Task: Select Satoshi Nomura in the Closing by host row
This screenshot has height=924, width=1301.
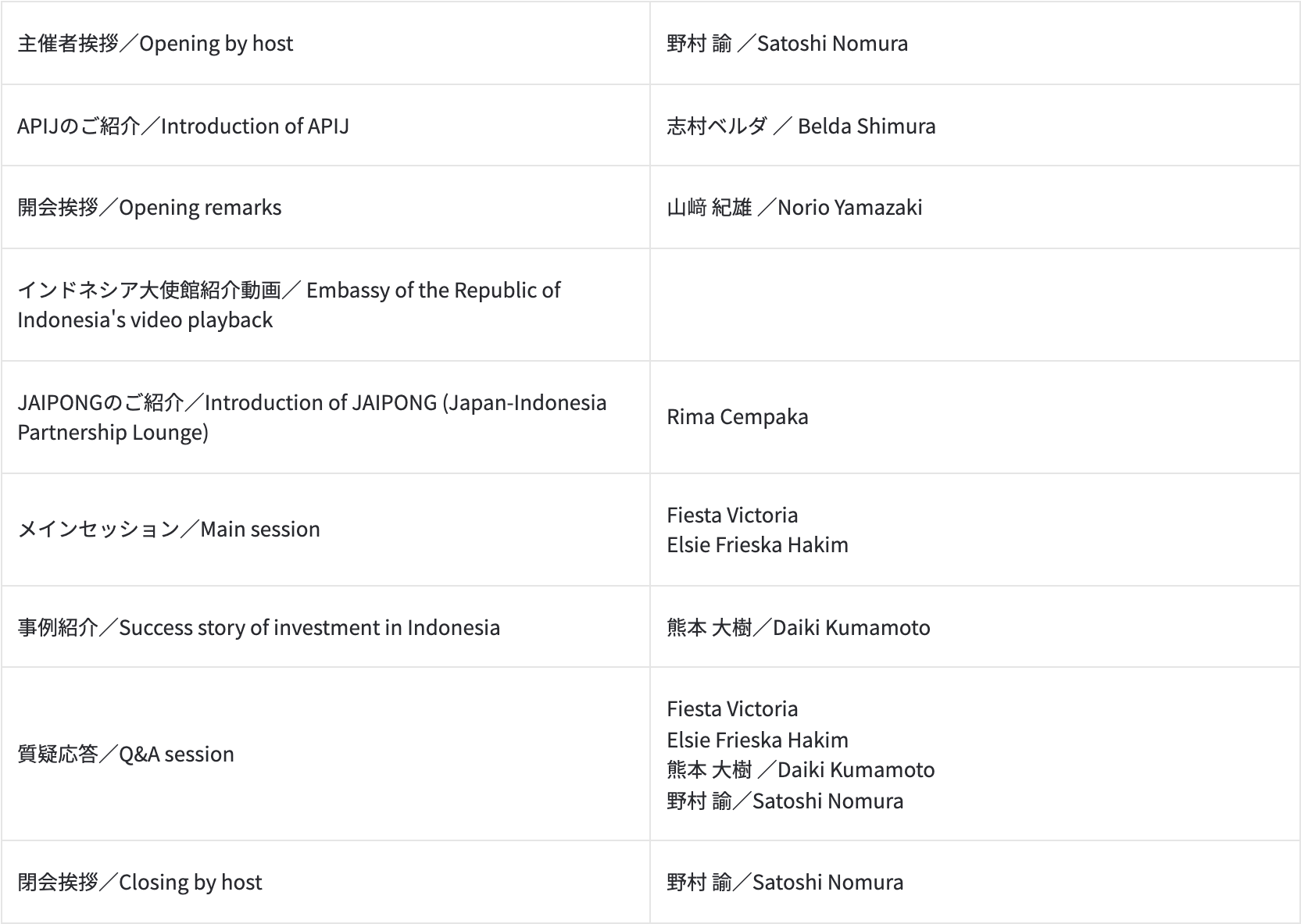Action: pyautogui.click(x=785, y=883)
